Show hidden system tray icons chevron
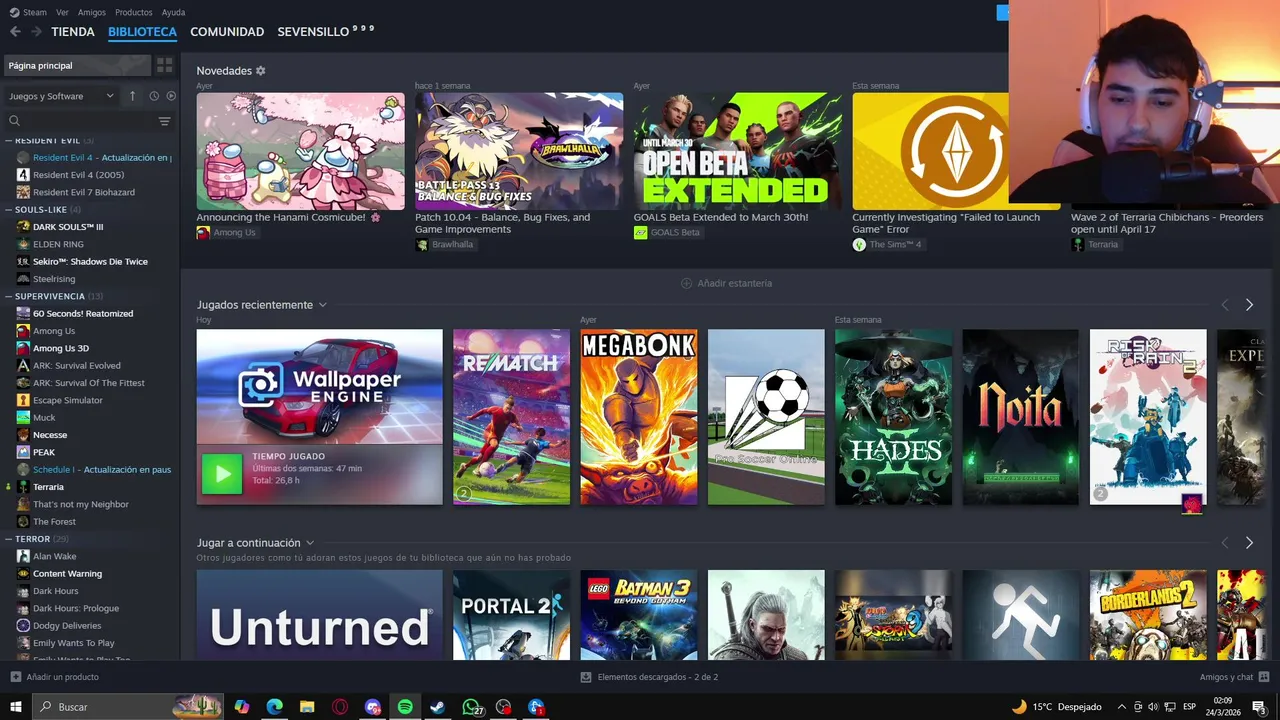This screenshot has width=1280, height=720. point(1121,707)
